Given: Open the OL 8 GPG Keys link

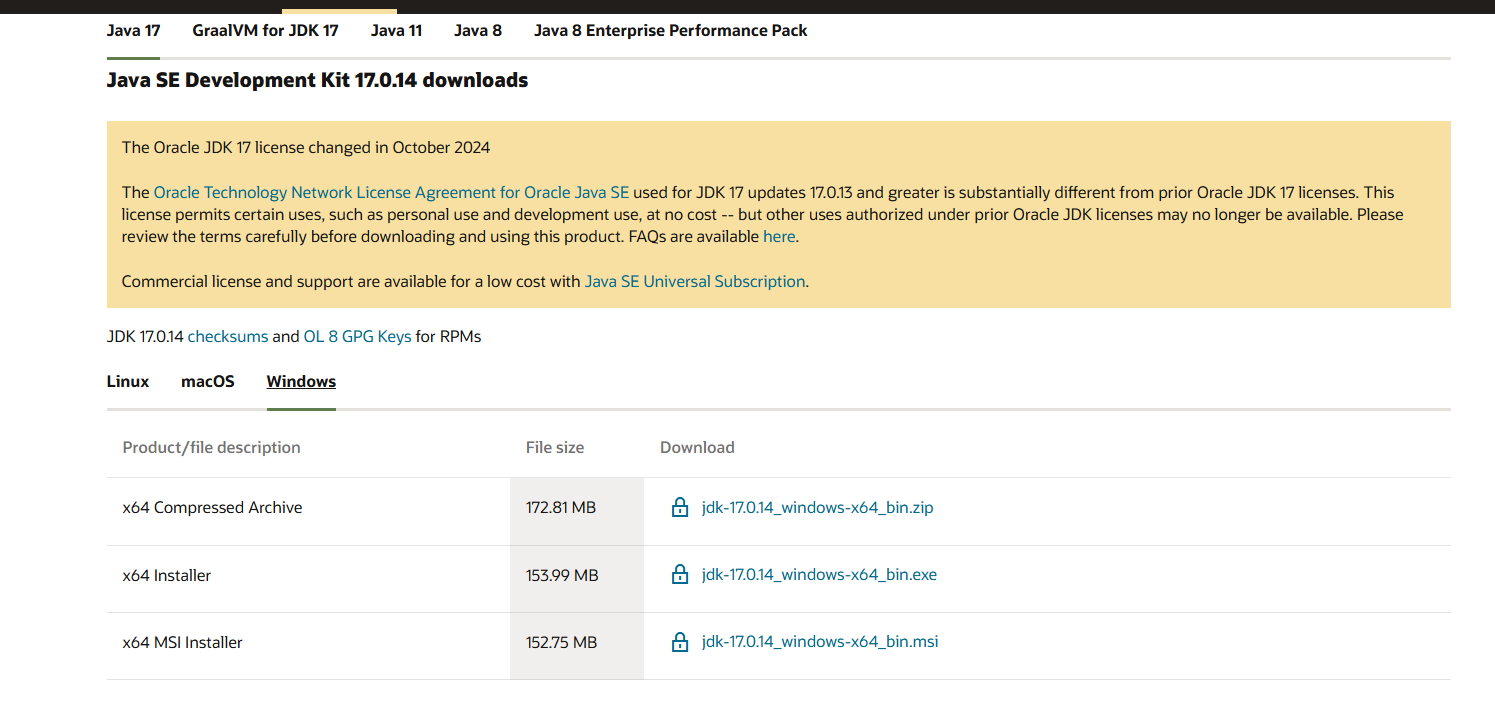Looking at the screenshot, I should 357,337.
